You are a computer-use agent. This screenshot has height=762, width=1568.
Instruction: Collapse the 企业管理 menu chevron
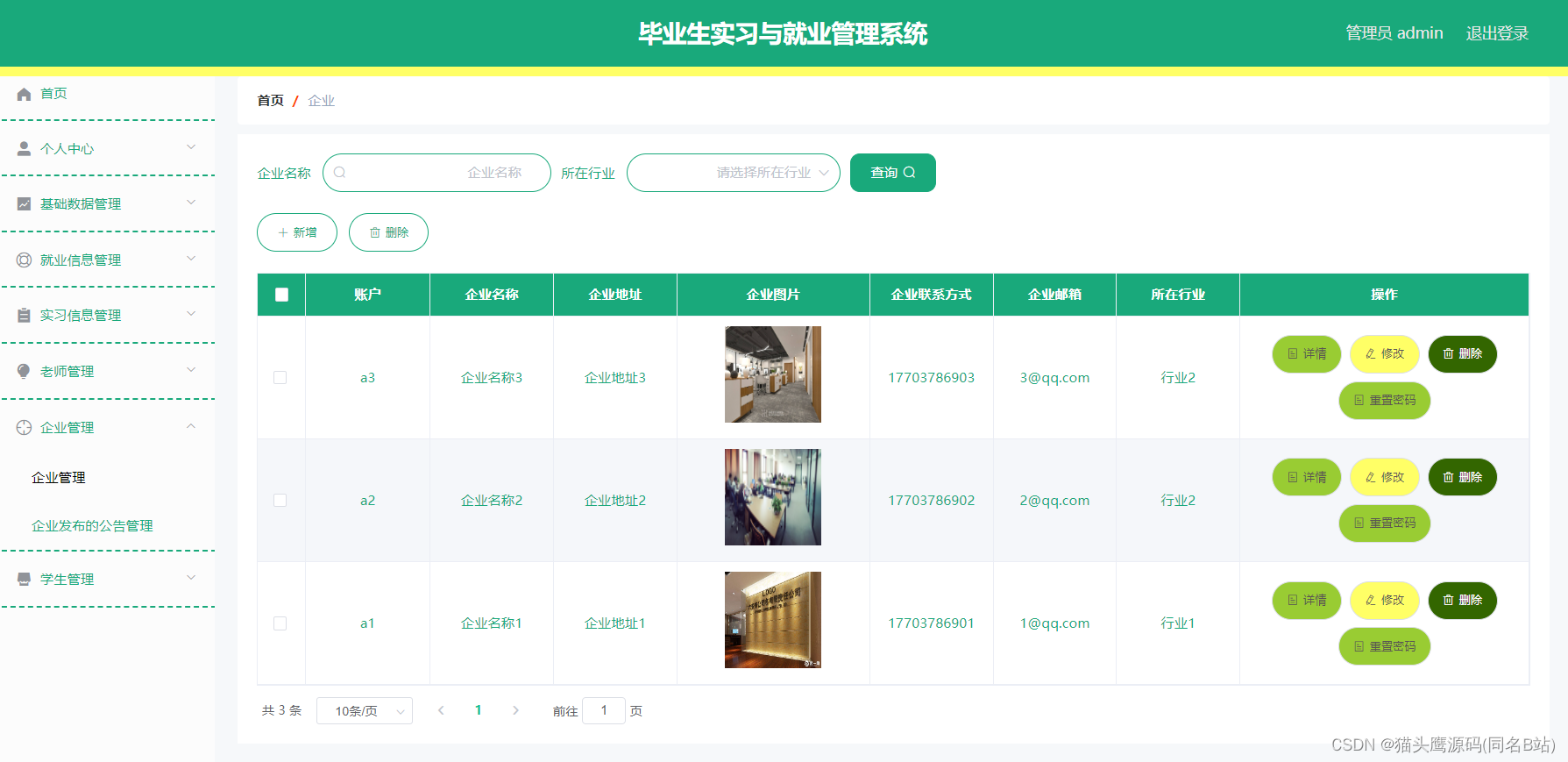point(191,426)
